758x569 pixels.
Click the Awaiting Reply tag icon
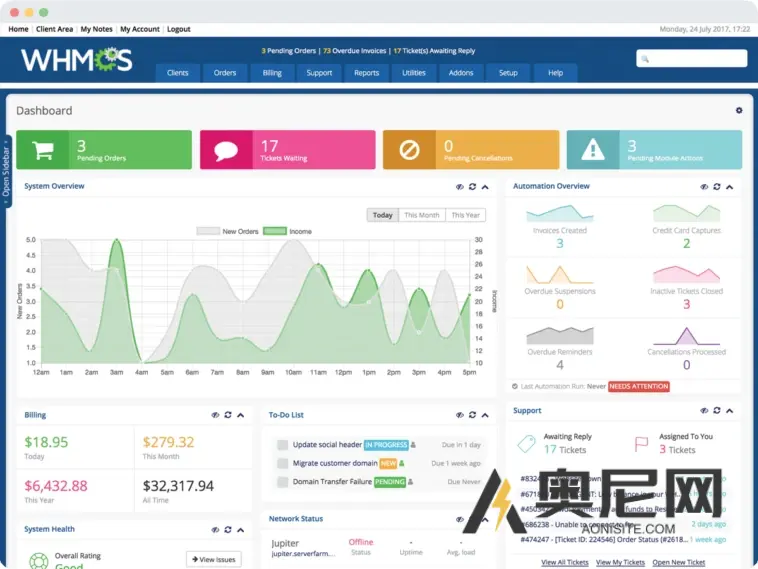(526, 443)
